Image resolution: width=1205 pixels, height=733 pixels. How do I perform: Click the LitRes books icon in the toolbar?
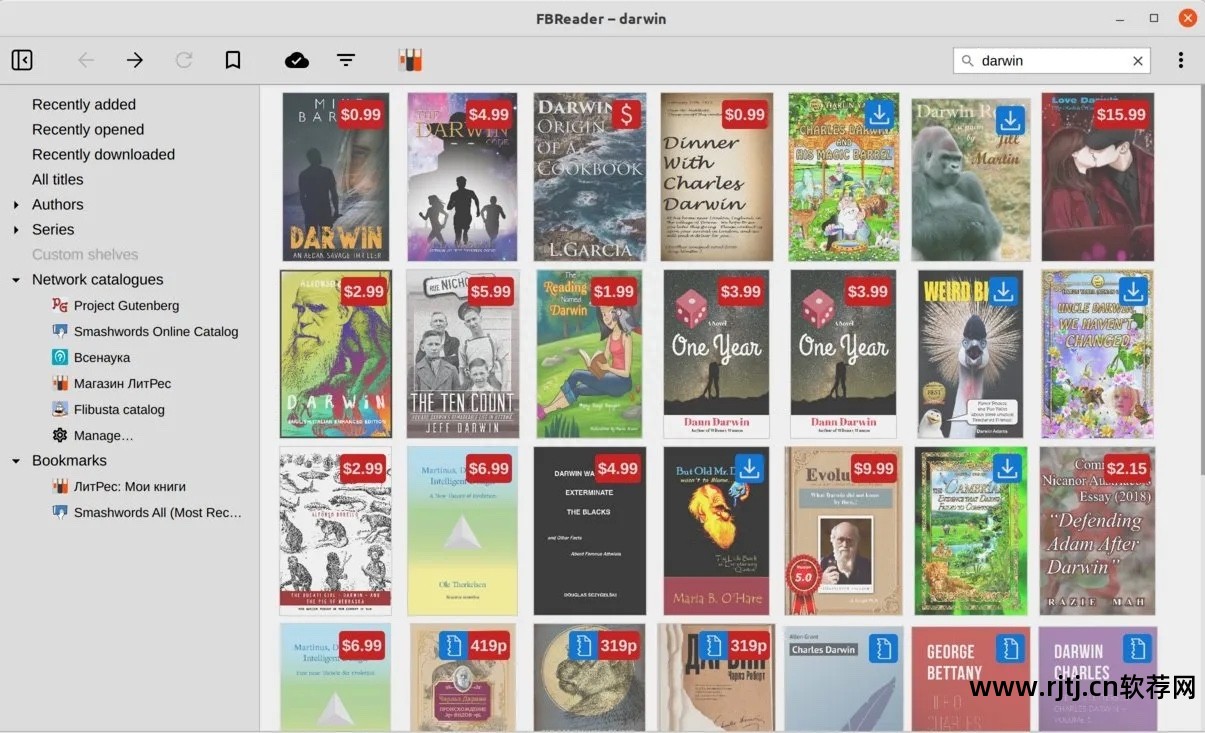pyautogui.click(x=410, y=60)
